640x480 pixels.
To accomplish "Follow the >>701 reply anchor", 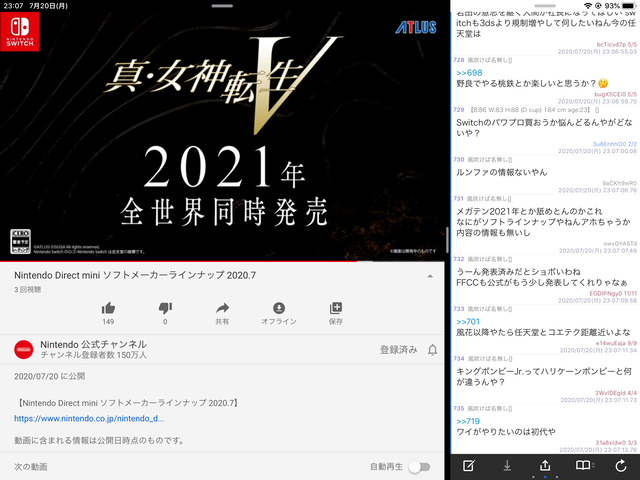I will pos(468,322).
